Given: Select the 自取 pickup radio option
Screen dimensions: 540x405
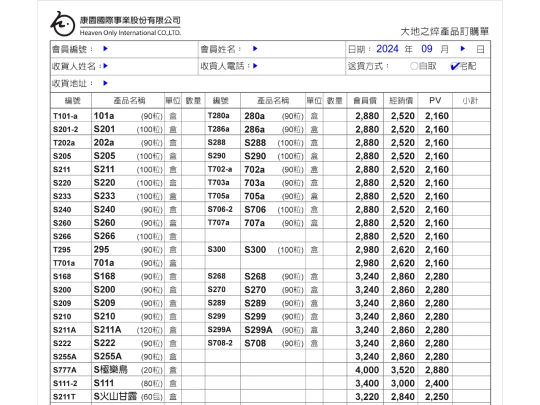Looking at the screenshot, I should click(414, 66).
